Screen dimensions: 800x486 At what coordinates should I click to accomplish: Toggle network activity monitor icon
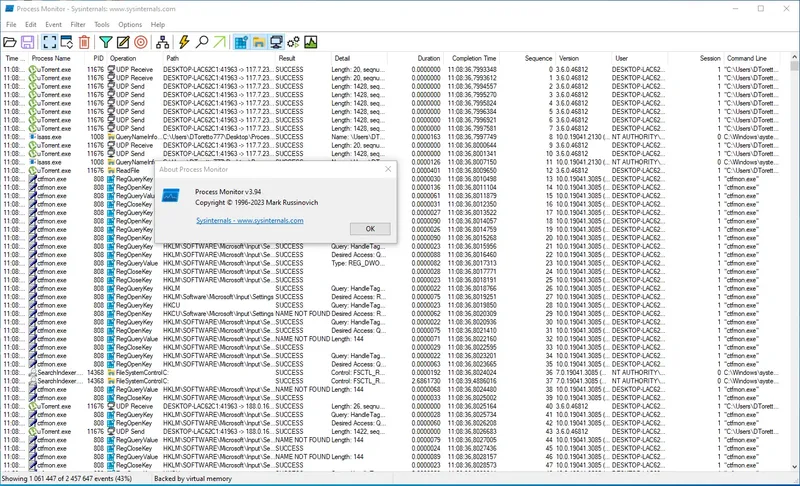277,42
